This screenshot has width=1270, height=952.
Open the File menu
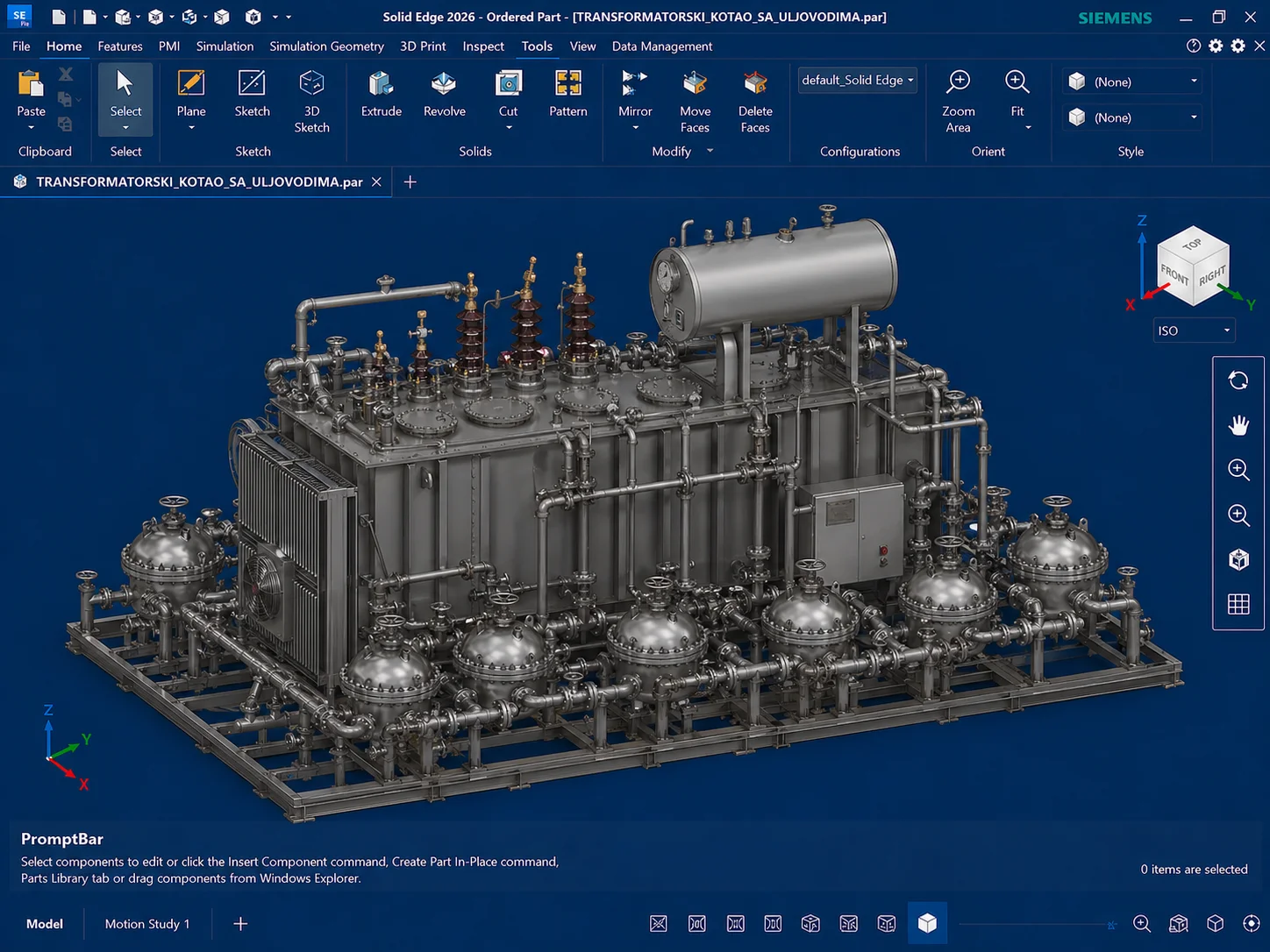21,46
